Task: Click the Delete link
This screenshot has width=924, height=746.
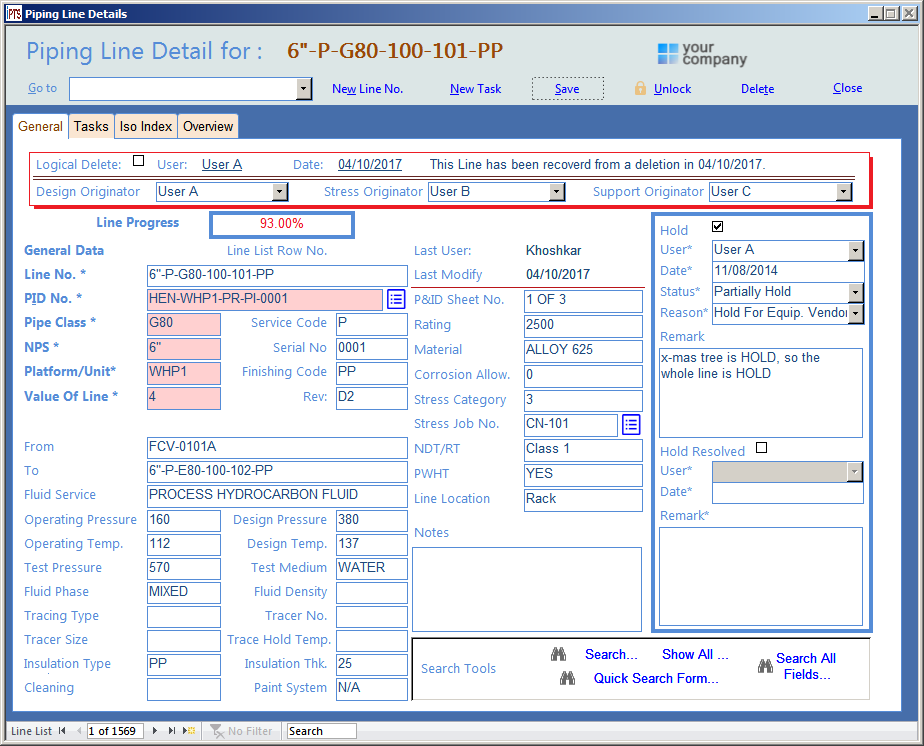Action: tap(757, 89)
